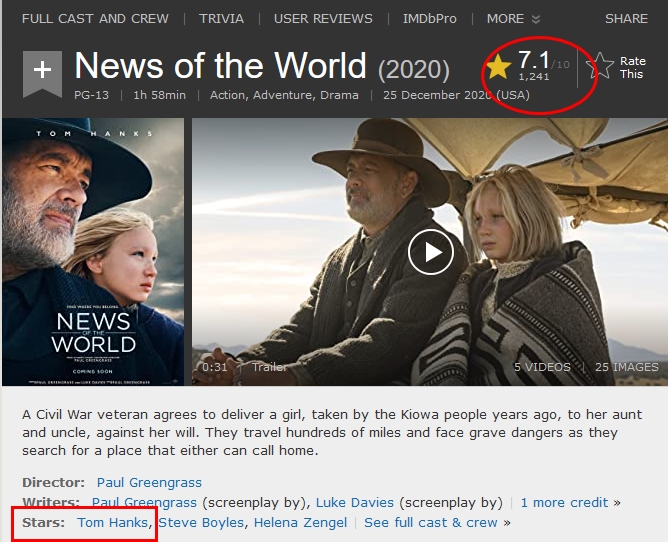This screenshot has height=542, width=668.
Task: Open the IMDbPro link
Action: pyautogui.click(x=430, y=18)
